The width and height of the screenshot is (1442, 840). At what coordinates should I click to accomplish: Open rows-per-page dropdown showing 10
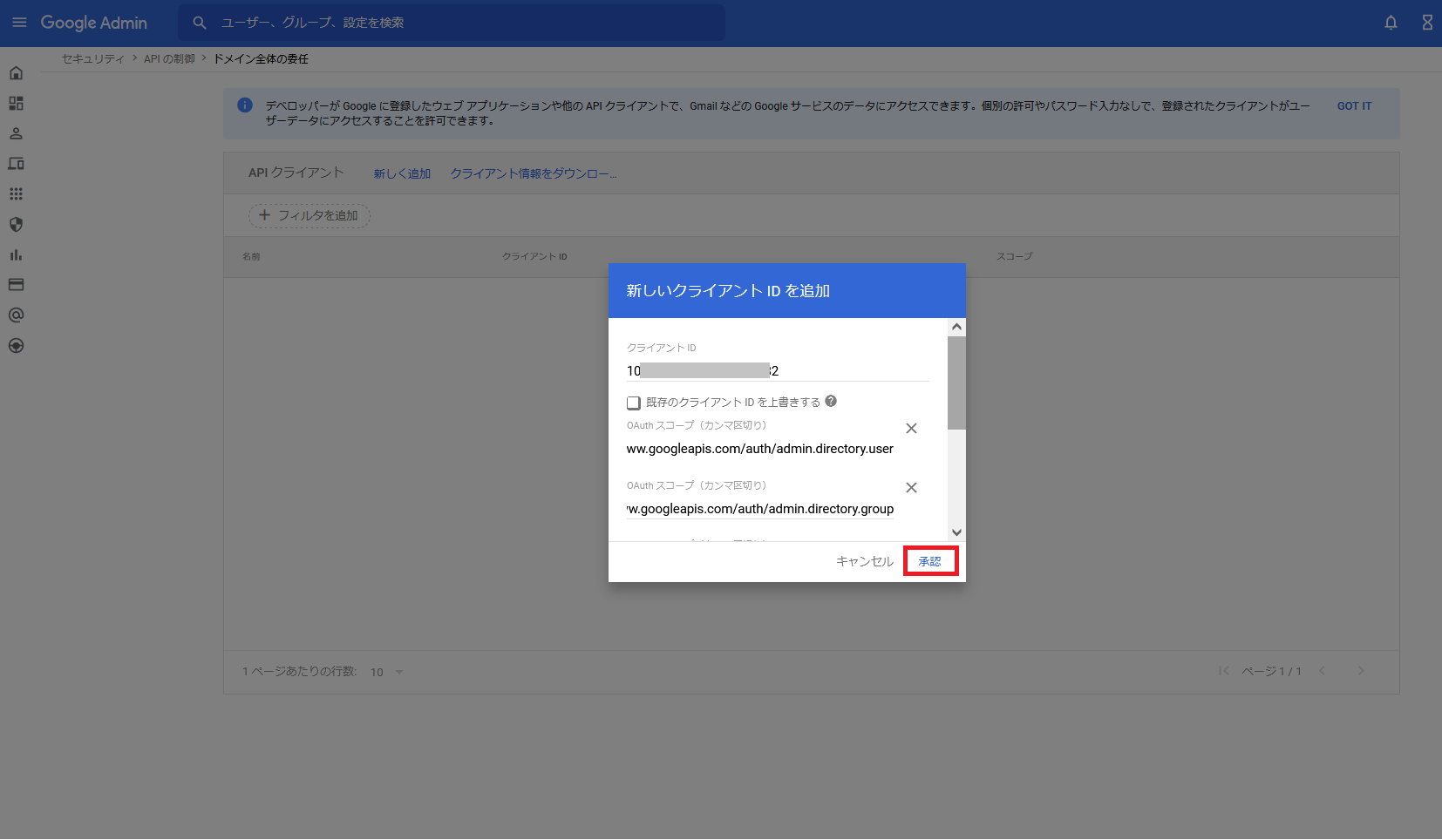(386, 672)
